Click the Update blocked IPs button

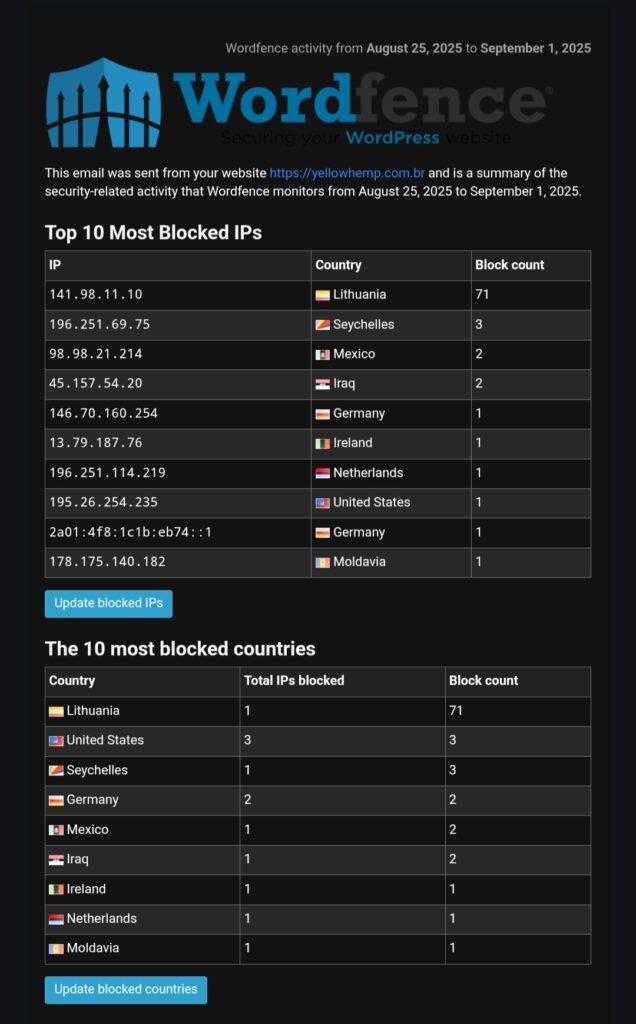(x=108, y=603)
